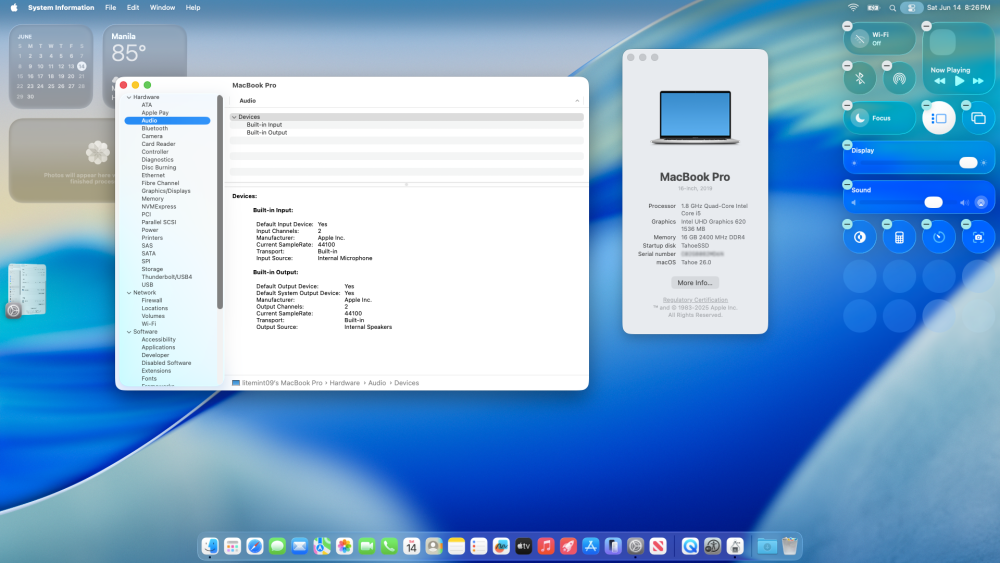This screenshot has width=1000, height=563.
Task: Click the battery status menu bar icon
Action: point(873,8)
